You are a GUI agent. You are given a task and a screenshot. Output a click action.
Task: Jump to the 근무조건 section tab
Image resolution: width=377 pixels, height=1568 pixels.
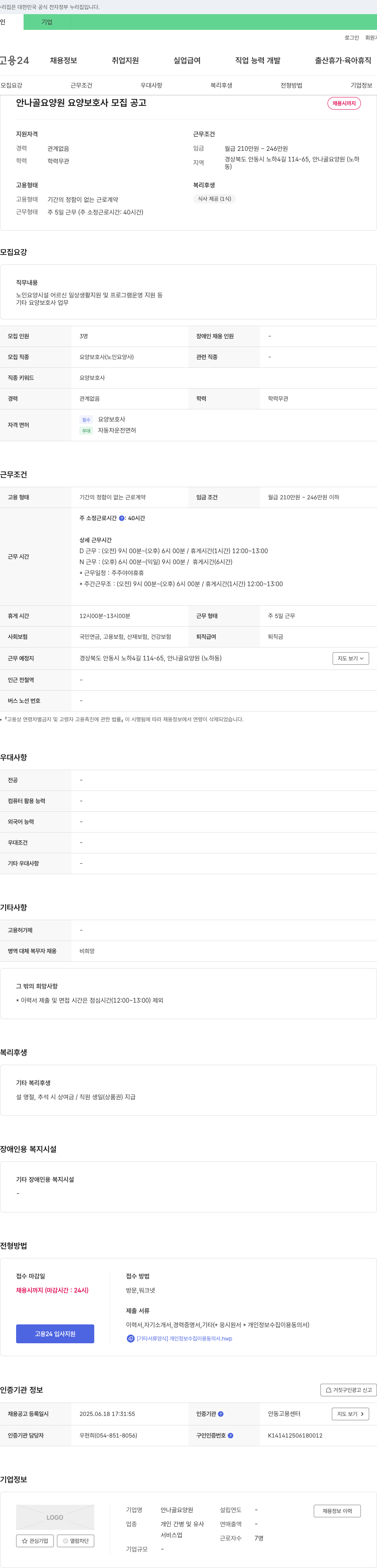point(81,85)
